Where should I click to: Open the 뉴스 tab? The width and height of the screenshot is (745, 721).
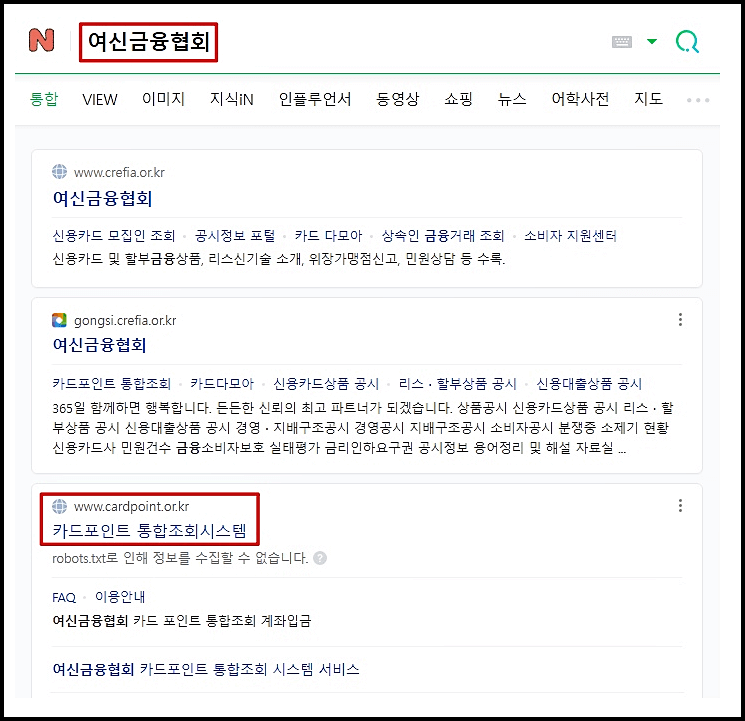click(x=512, y=99)
